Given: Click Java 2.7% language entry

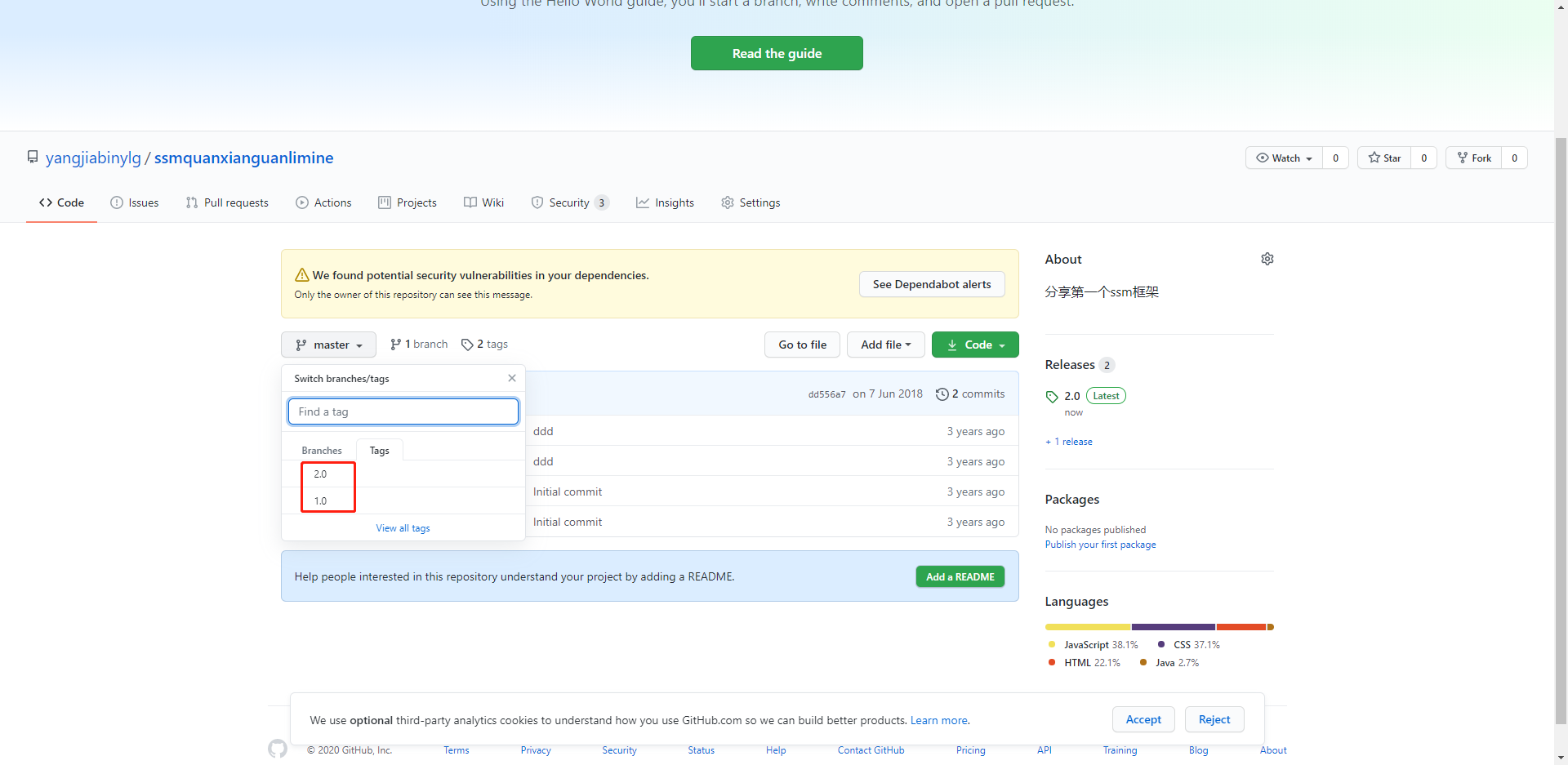Looking at the screenshot, I should (x=1169, y=663).
